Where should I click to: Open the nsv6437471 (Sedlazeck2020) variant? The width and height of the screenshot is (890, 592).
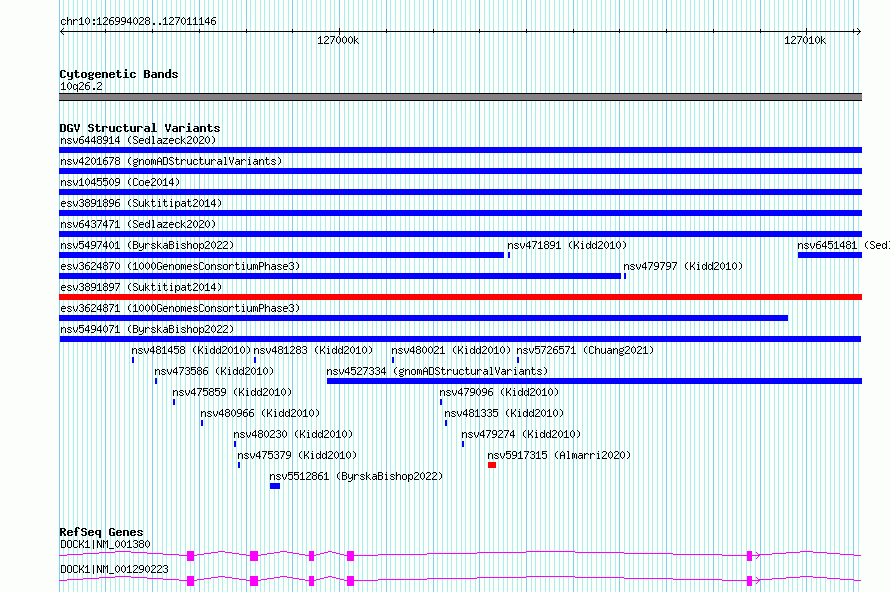[x=138, y=224]
